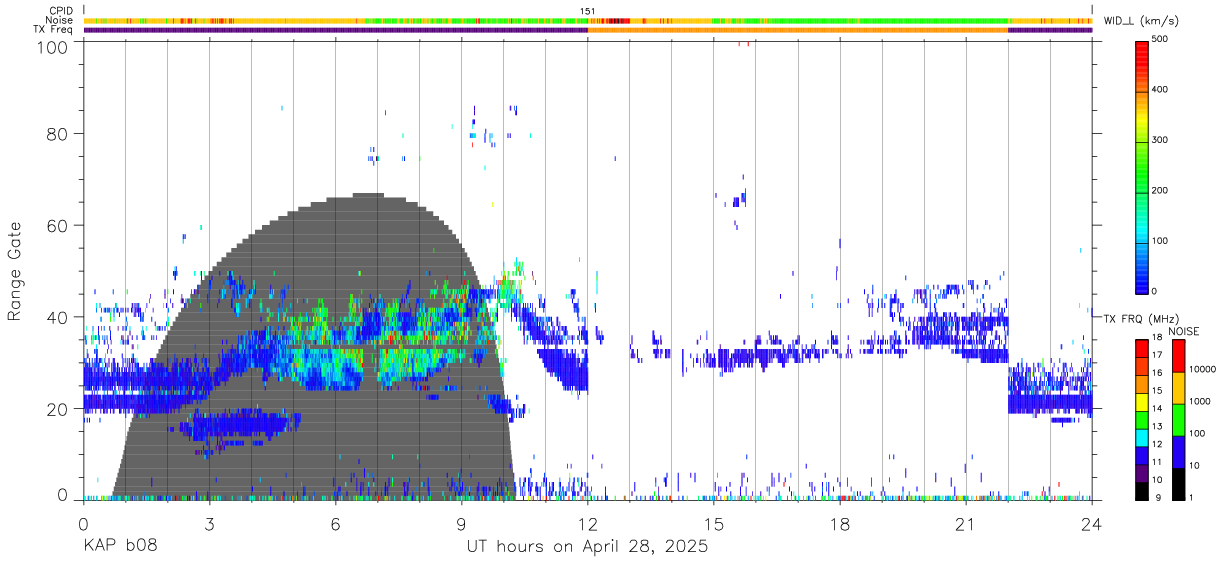This screenshot has width=1228, height=567.
Task: Click the Range Gate axis title
Action: (16, 272)
